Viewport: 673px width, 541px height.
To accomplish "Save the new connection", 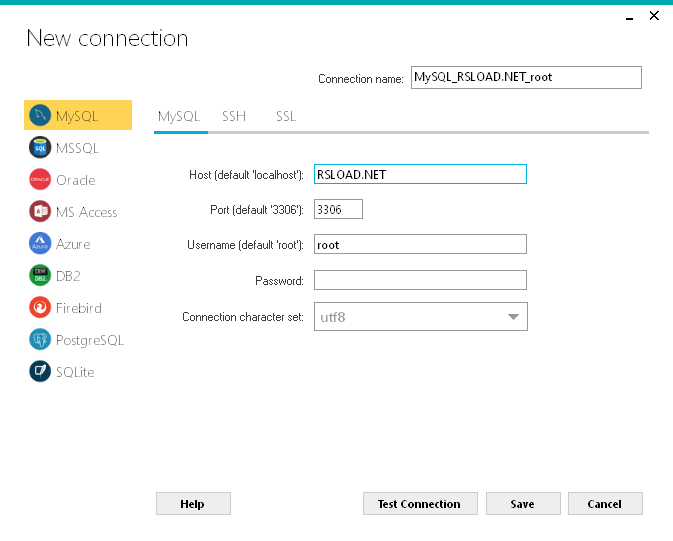I will (x=522, y=504).
